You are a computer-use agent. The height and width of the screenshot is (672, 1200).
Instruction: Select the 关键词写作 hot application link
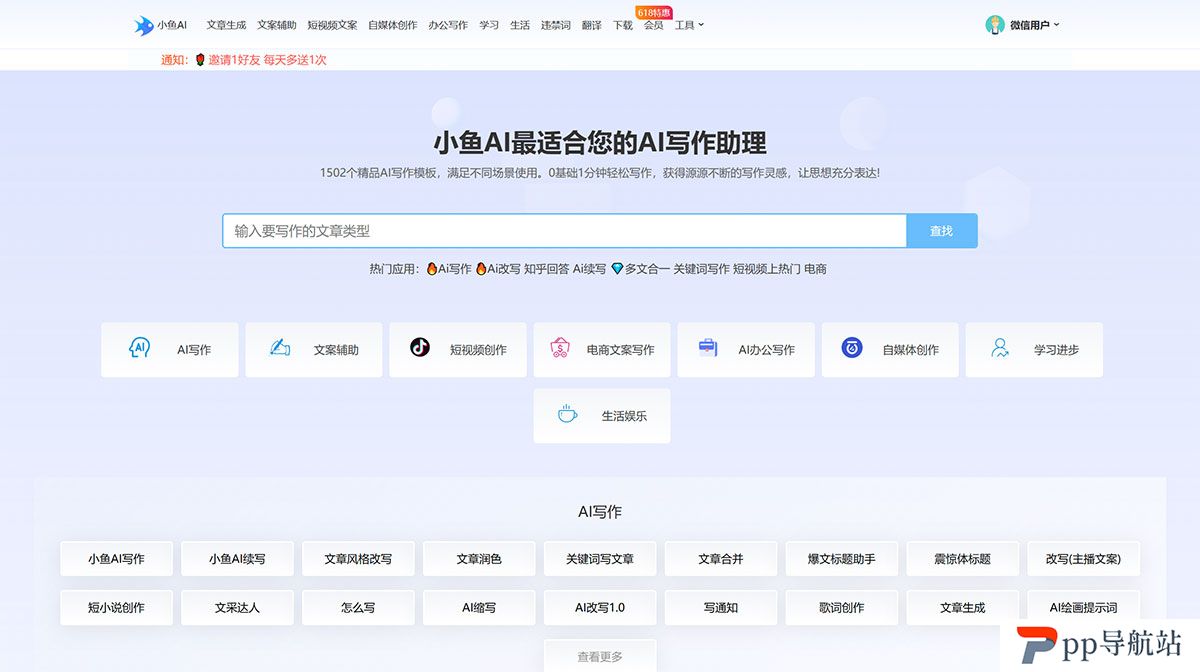point(701,269)
